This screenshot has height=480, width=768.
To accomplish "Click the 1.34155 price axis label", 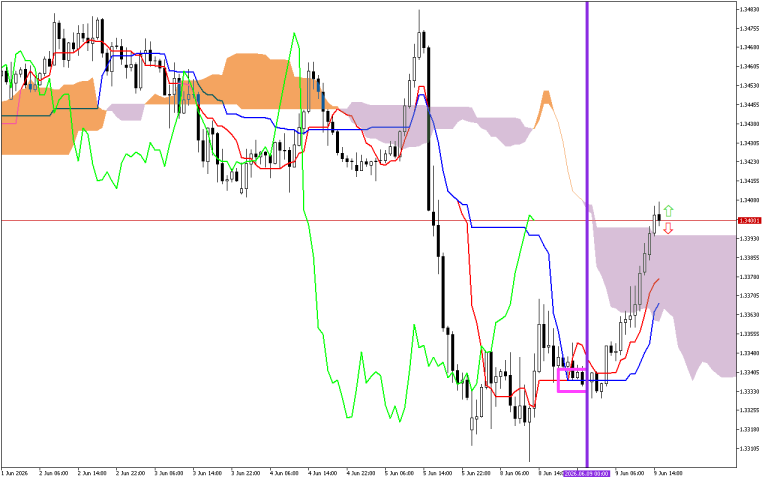I will 750,181.
